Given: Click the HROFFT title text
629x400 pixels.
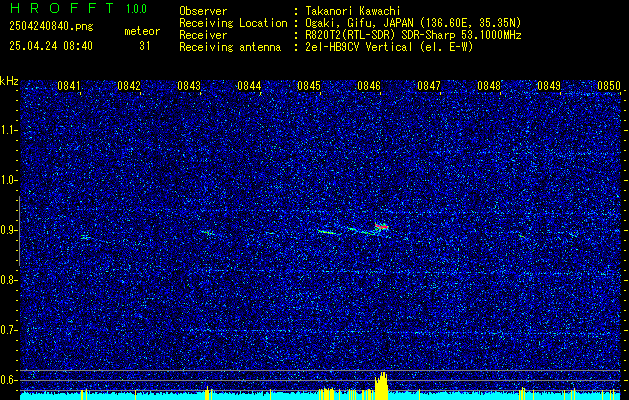Looking at the screenshot, I should pos(61,8).
